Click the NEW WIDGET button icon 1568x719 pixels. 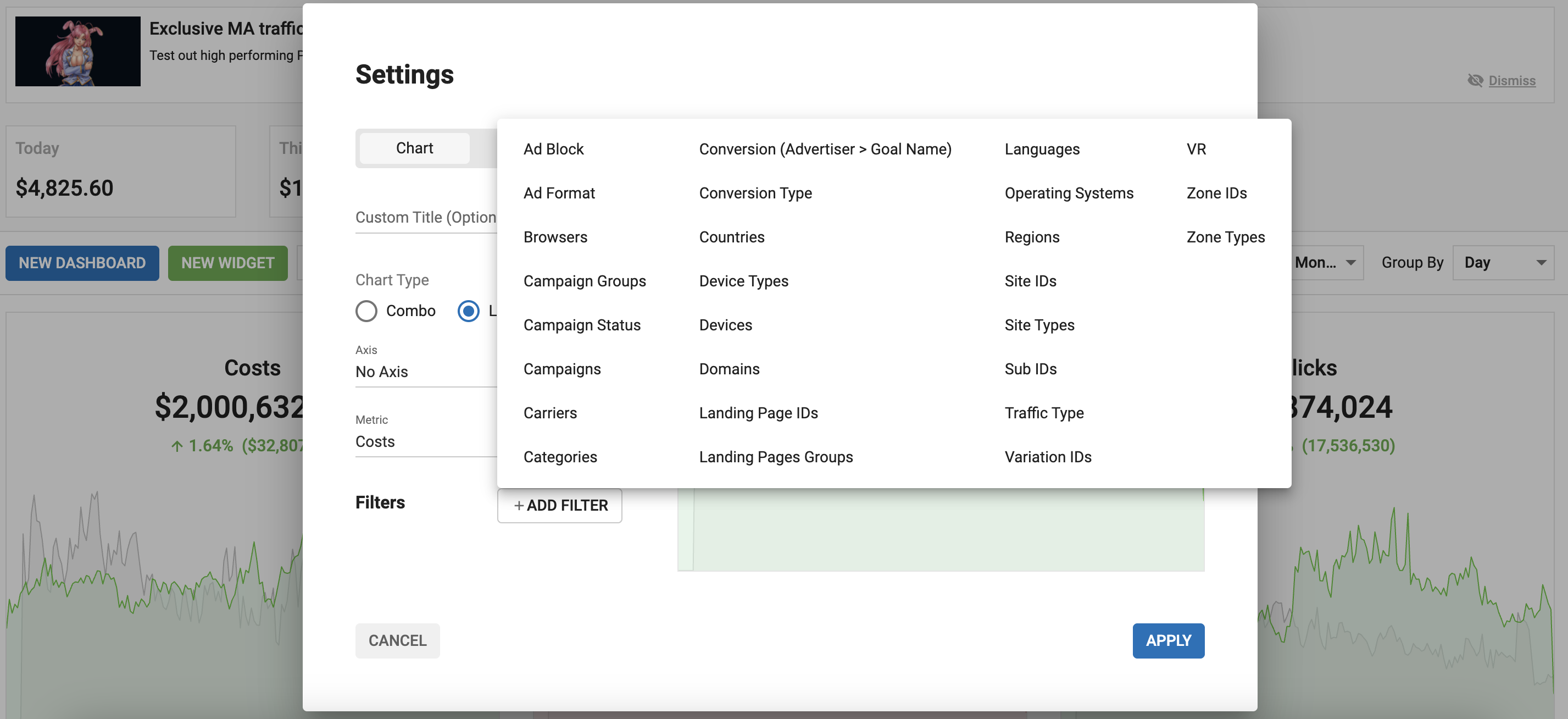pyautogui.click(x=224, y=263)
